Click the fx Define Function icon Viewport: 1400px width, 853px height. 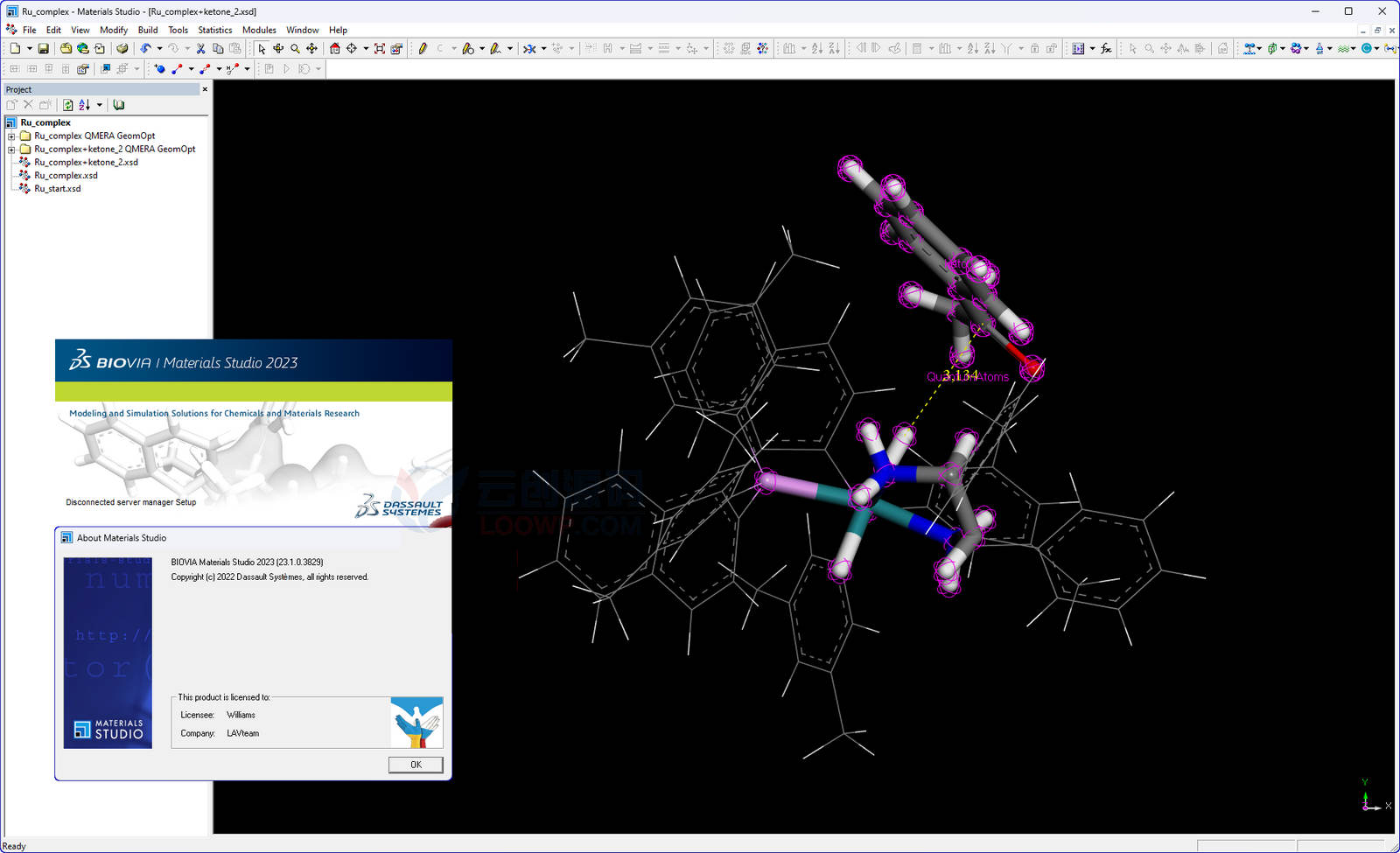tap(1106, 49)
